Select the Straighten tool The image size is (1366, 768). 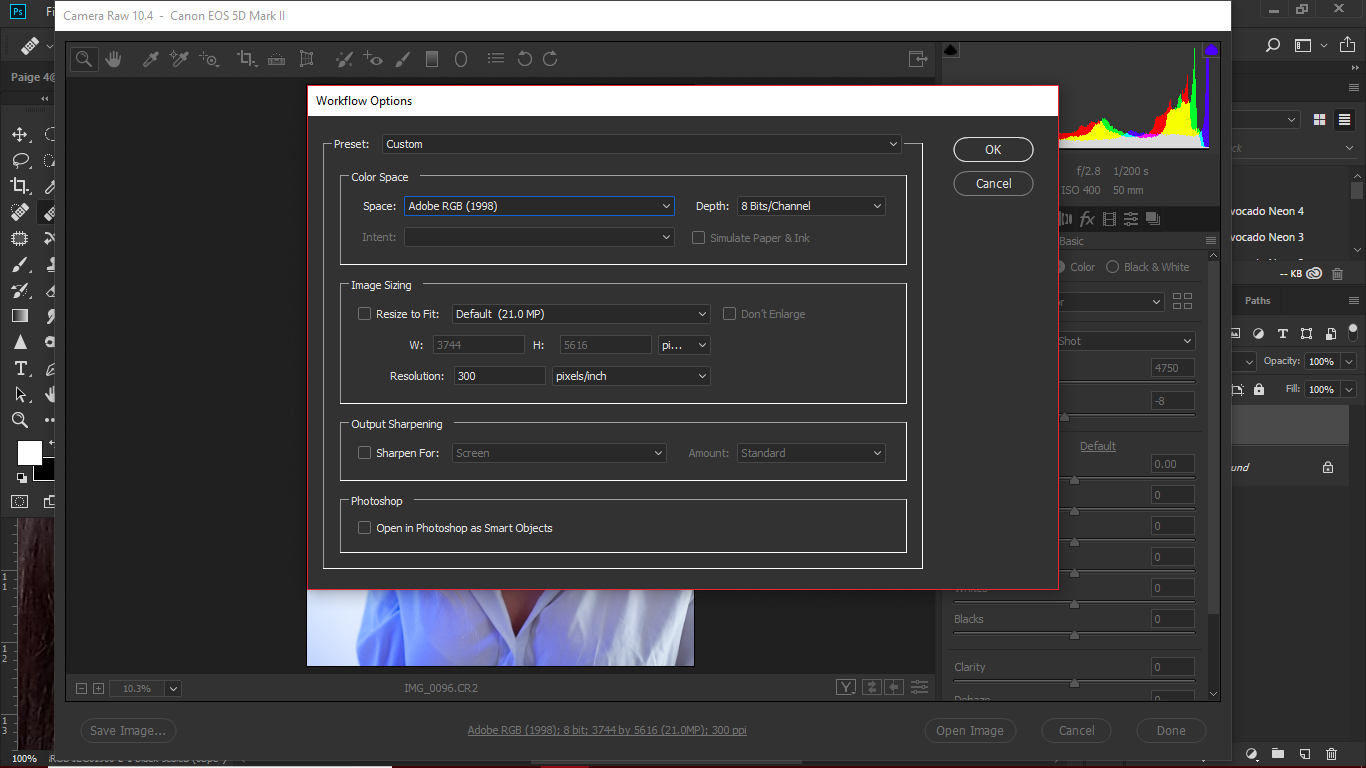tap(276, 59)
